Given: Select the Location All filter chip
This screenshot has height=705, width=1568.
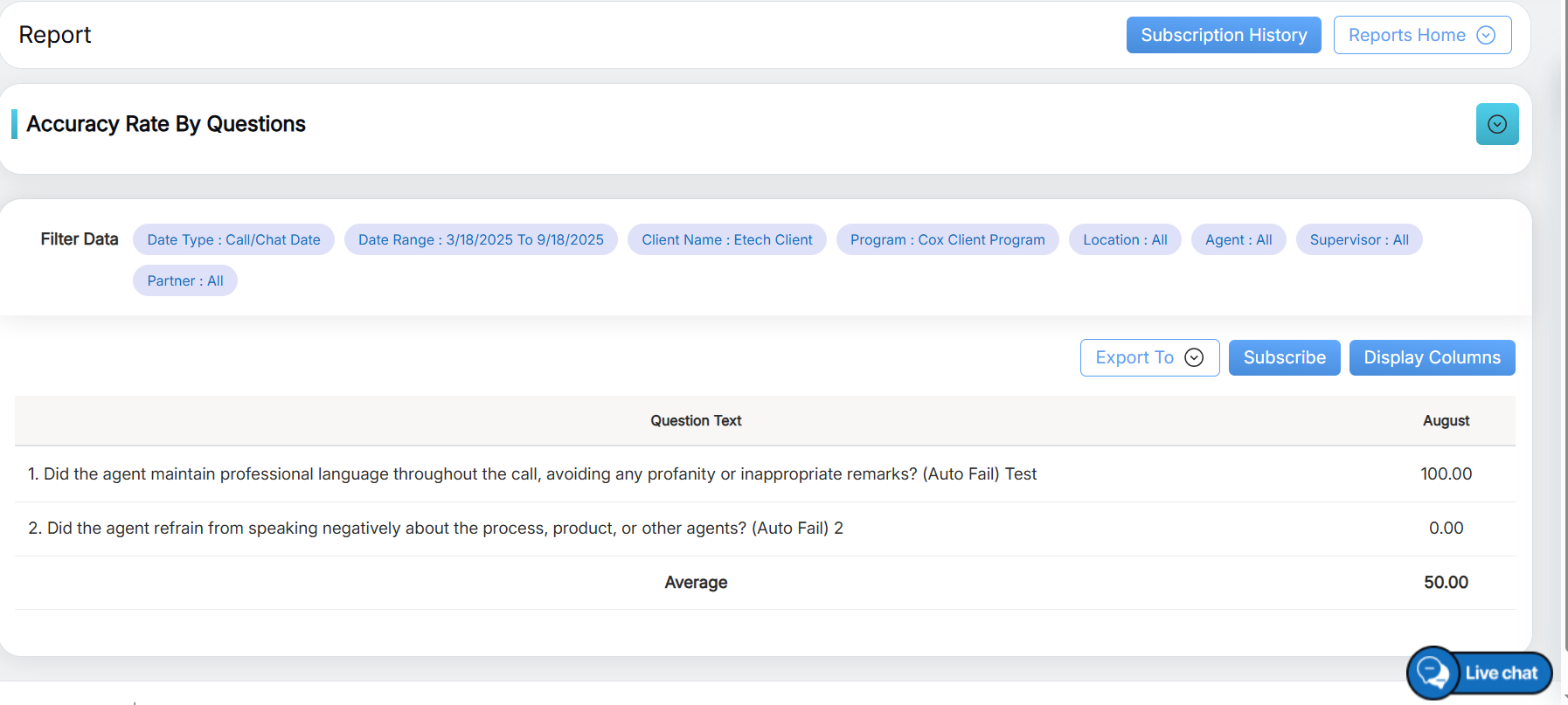Looking at the screenshot, I should (x=1124, y=240).
